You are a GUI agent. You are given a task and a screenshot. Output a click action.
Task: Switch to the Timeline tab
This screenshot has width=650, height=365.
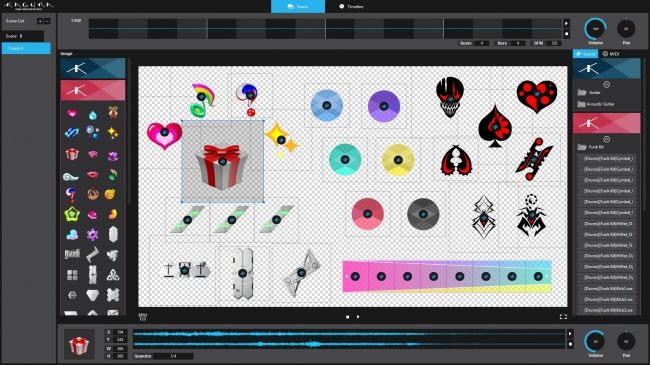click(x=351, y=6)
